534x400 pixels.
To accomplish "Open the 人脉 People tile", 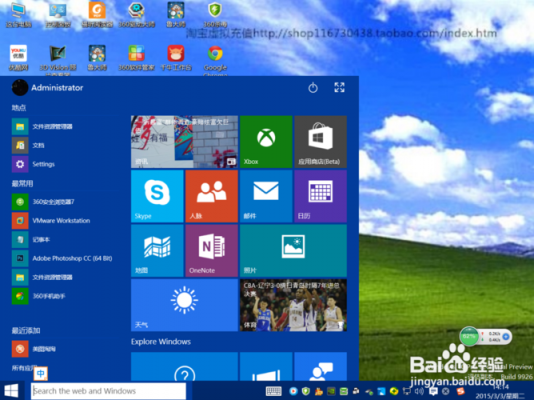I will 211,196.
